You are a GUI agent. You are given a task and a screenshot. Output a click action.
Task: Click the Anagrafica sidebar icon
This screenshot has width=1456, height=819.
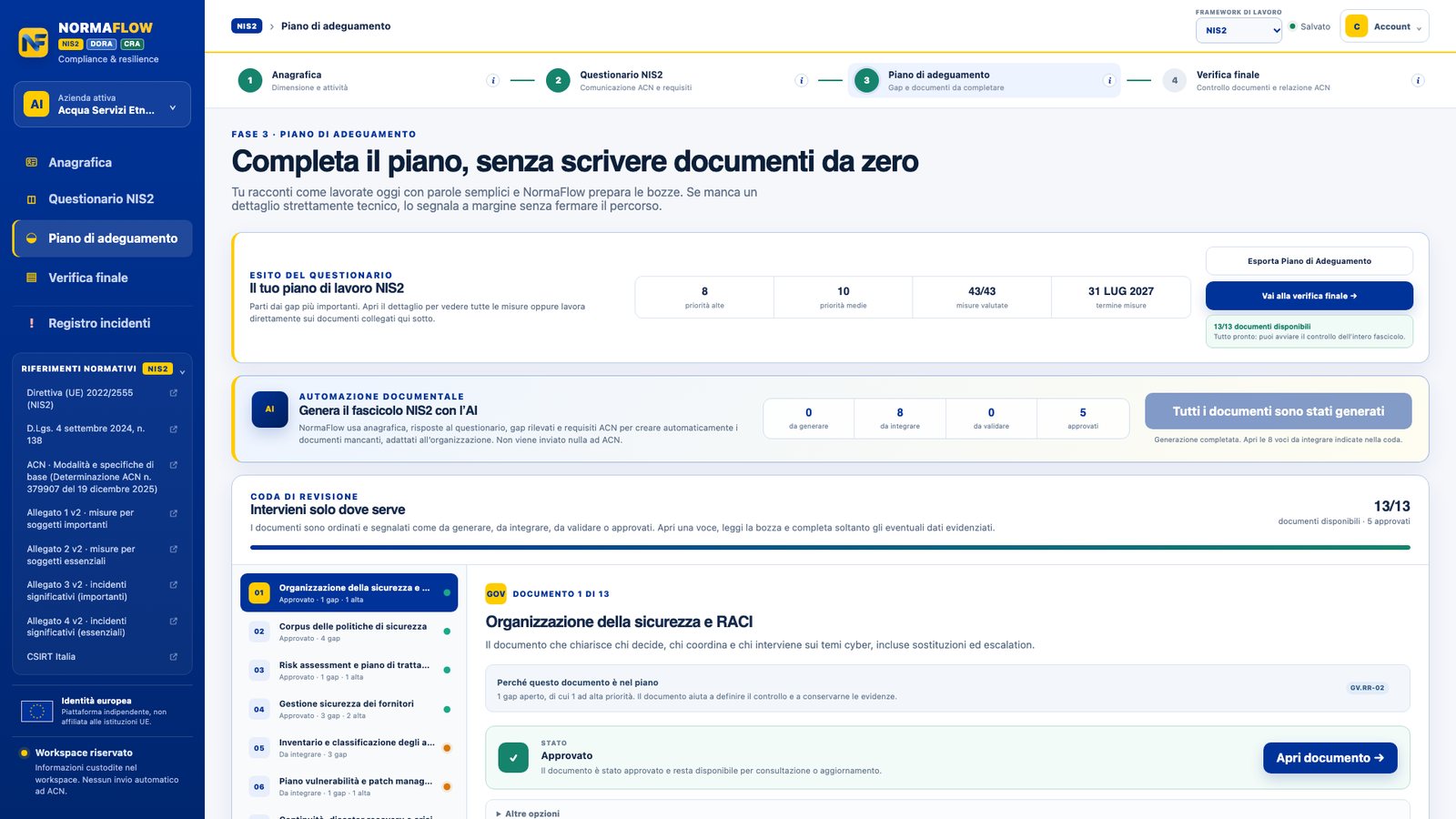32,162
